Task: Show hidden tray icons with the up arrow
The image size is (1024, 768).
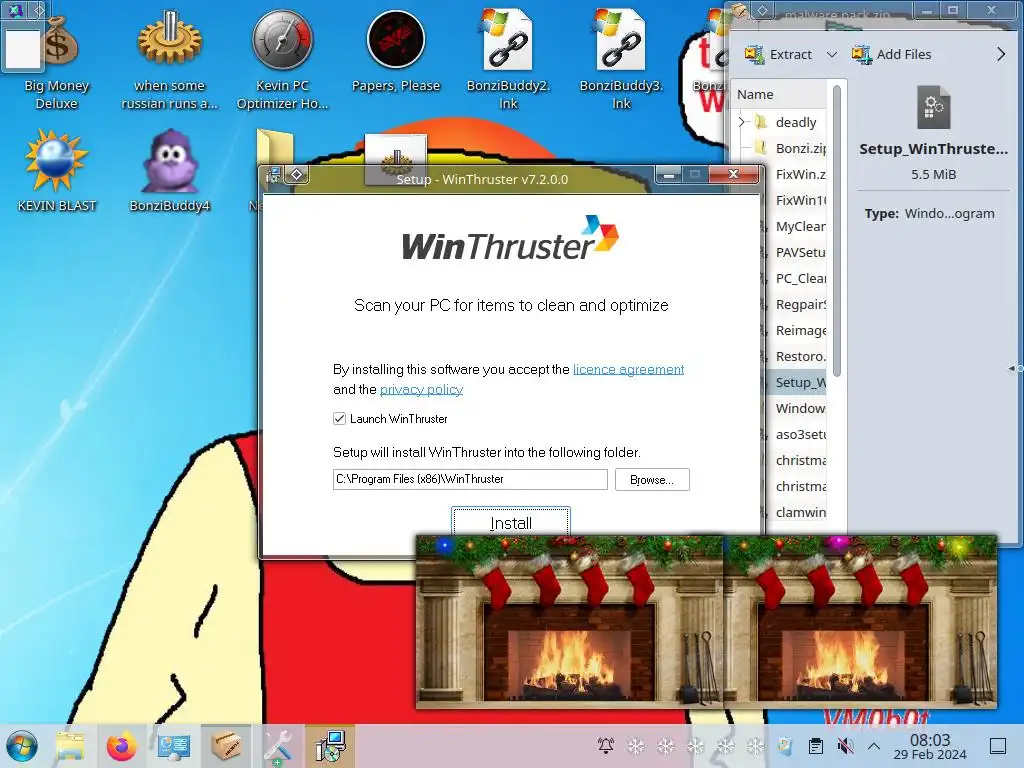Action: click(x=874, y=745)
